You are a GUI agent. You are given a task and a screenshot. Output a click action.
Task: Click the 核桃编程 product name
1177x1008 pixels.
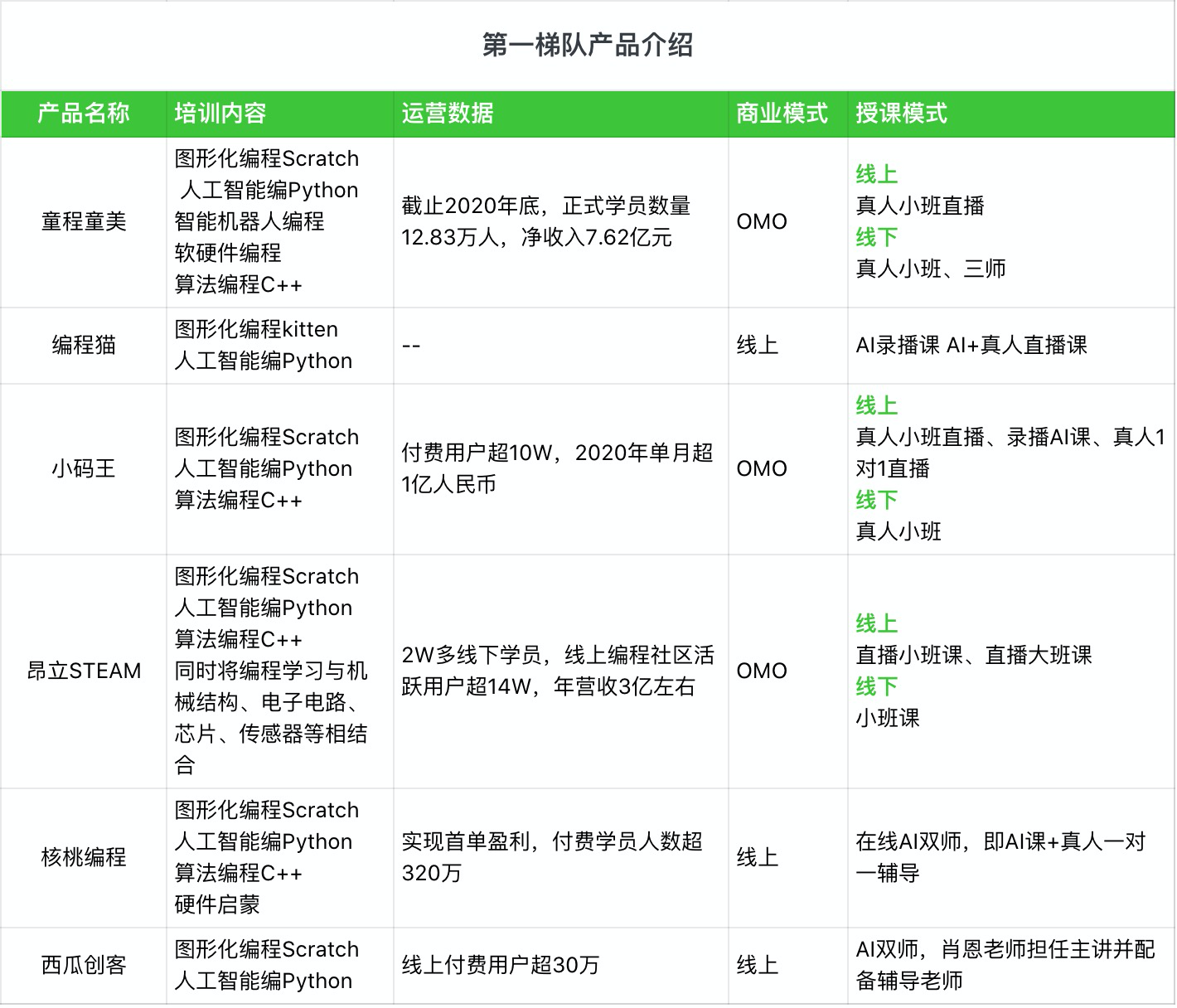point(82,858)
